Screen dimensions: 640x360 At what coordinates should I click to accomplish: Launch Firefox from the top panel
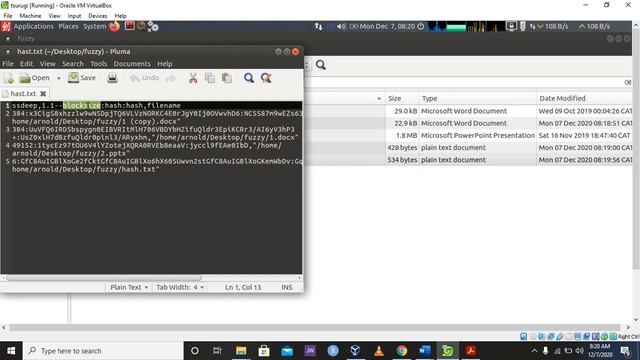click(x=114, y=26)
